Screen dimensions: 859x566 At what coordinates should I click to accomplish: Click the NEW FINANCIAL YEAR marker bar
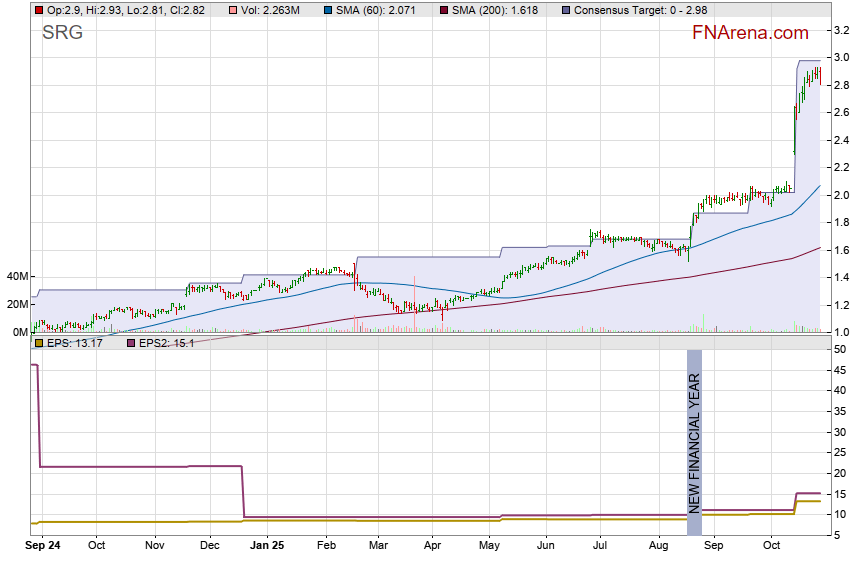pyautogui.click(x=694, y=442)
